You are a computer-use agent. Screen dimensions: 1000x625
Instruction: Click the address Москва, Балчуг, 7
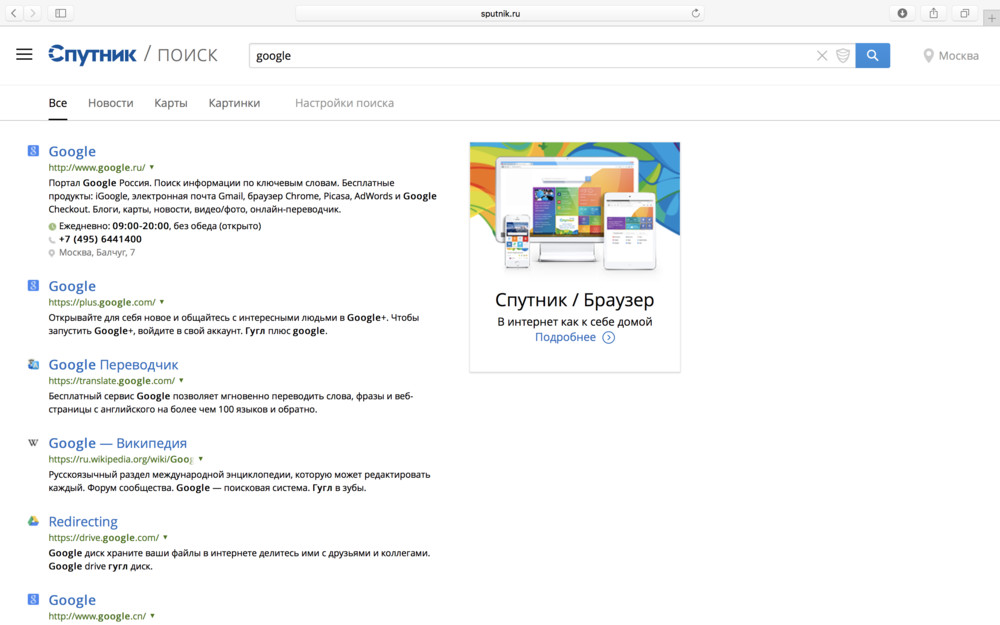pos(97,253)
